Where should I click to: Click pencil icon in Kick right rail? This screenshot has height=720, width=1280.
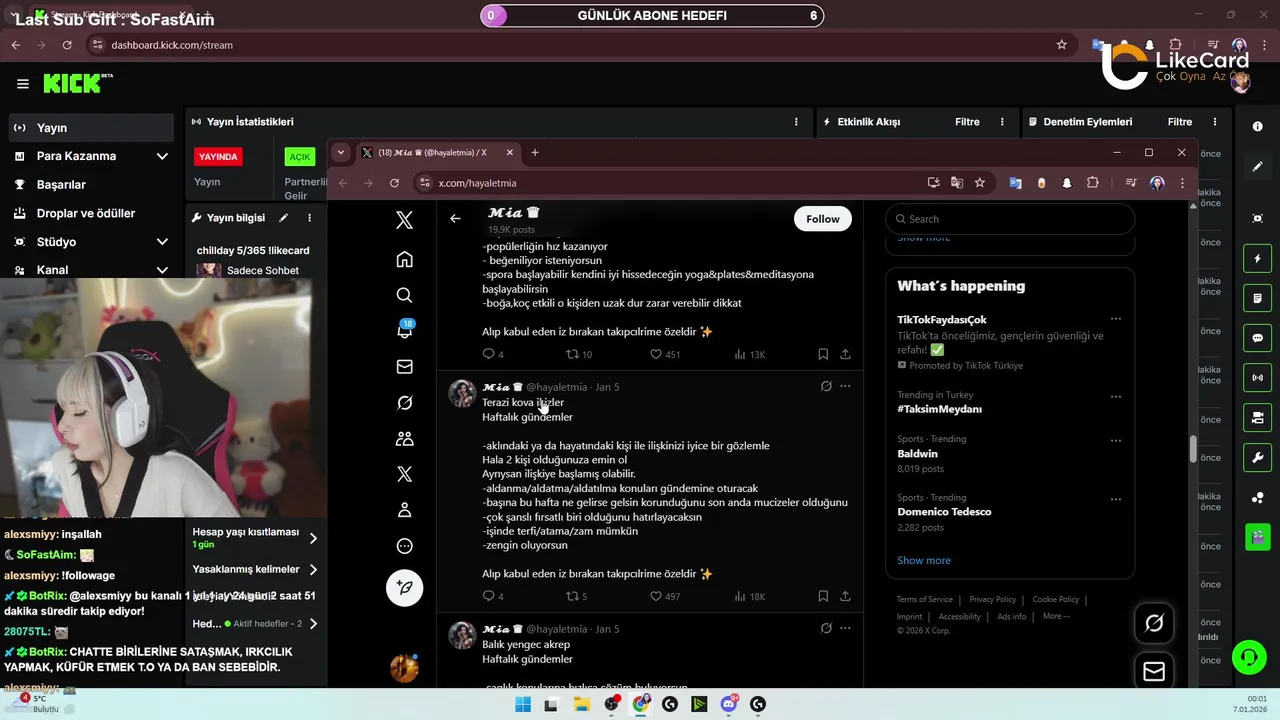point(1258,167)
